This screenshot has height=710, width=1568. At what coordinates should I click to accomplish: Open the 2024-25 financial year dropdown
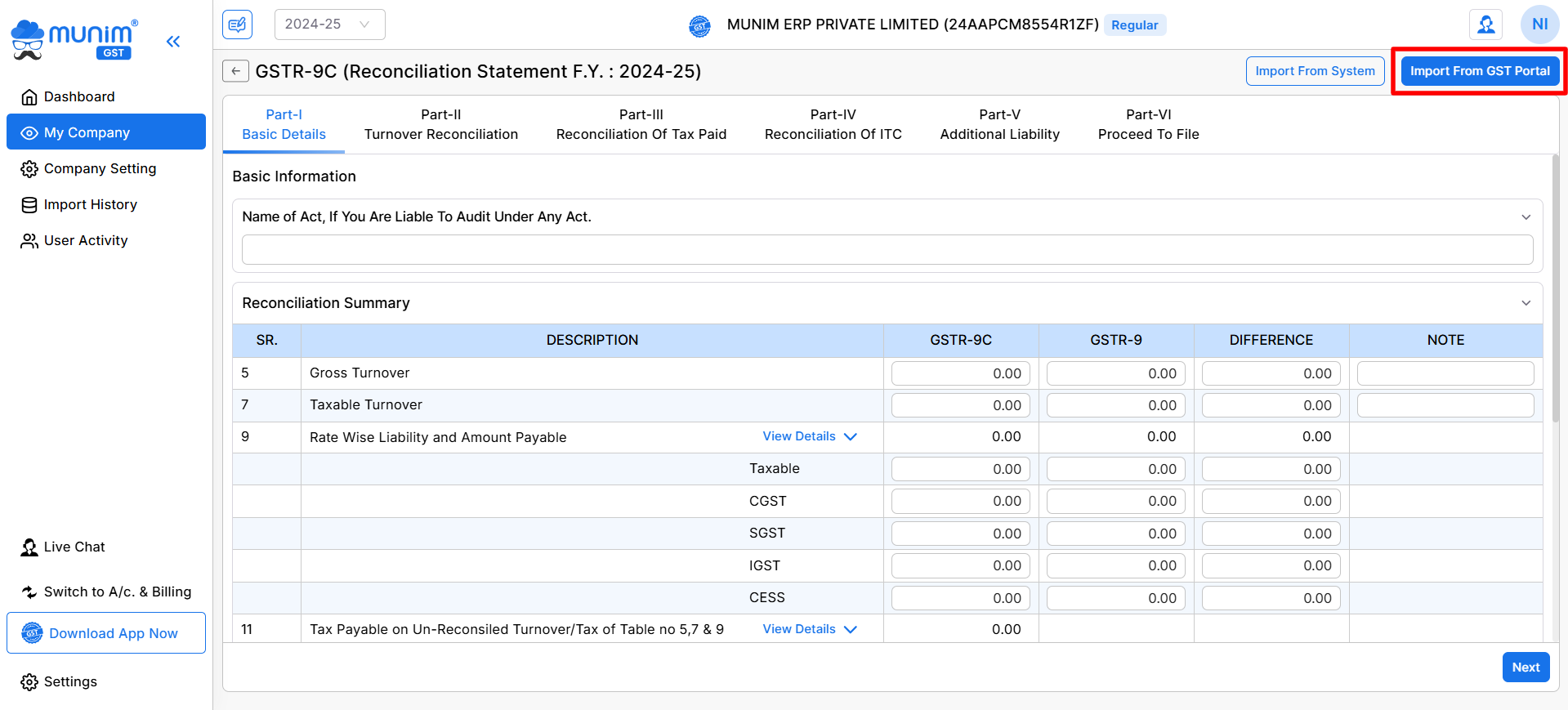329,25
